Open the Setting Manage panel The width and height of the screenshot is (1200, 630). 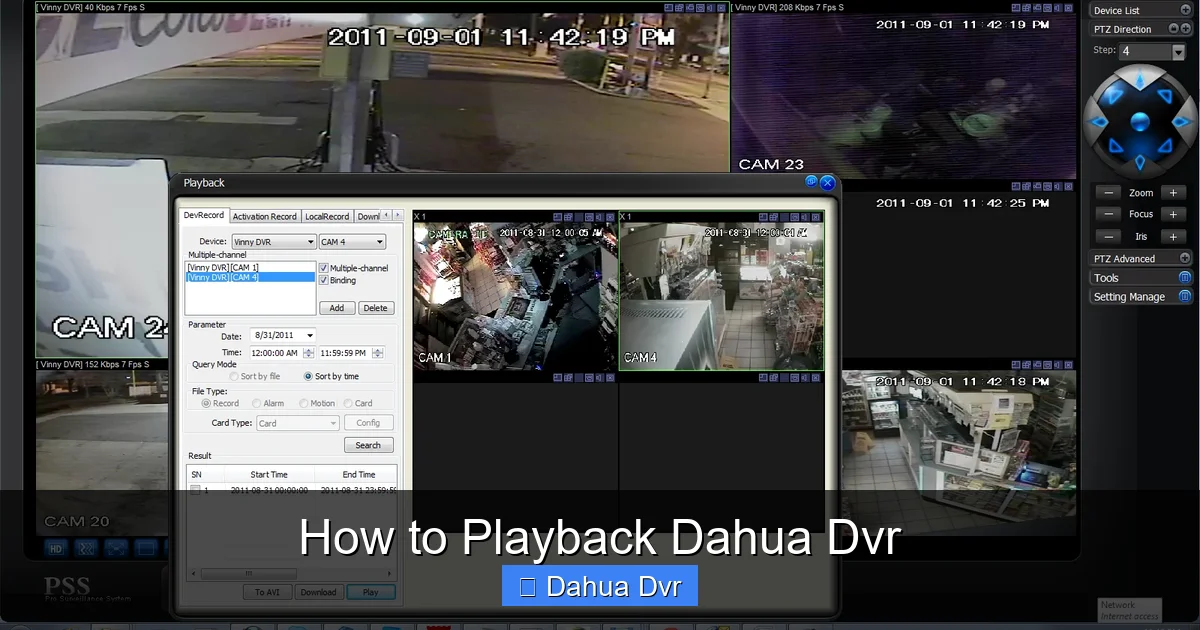pos(1138,296)
